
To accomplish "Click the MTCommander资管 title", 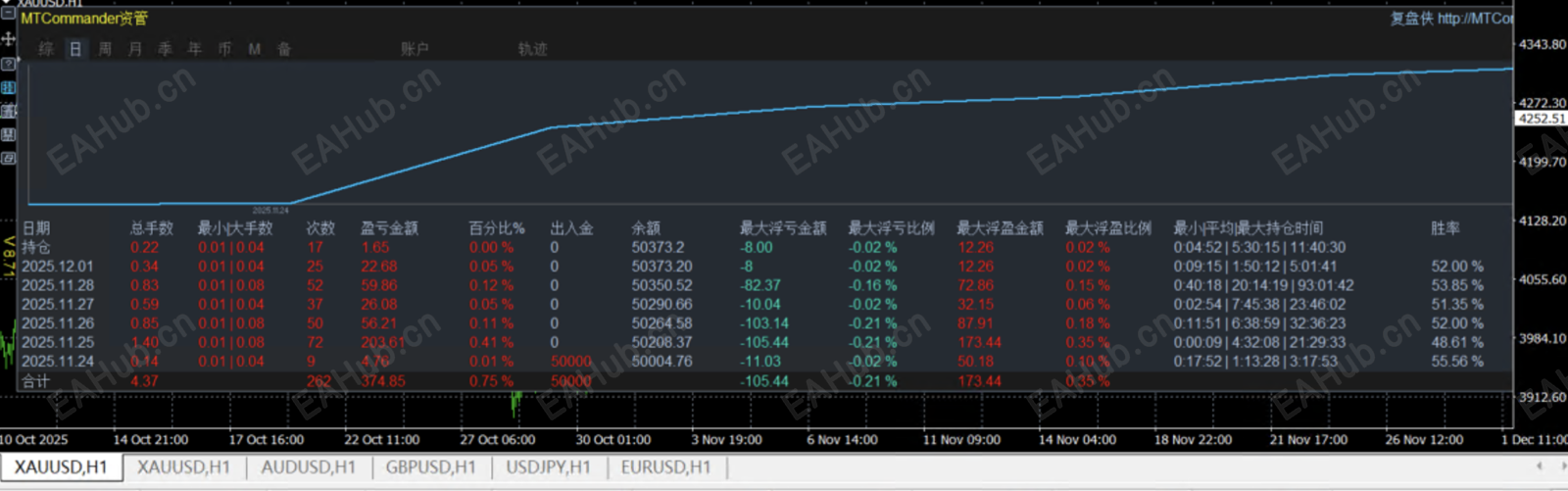I will tap(84, 19).
